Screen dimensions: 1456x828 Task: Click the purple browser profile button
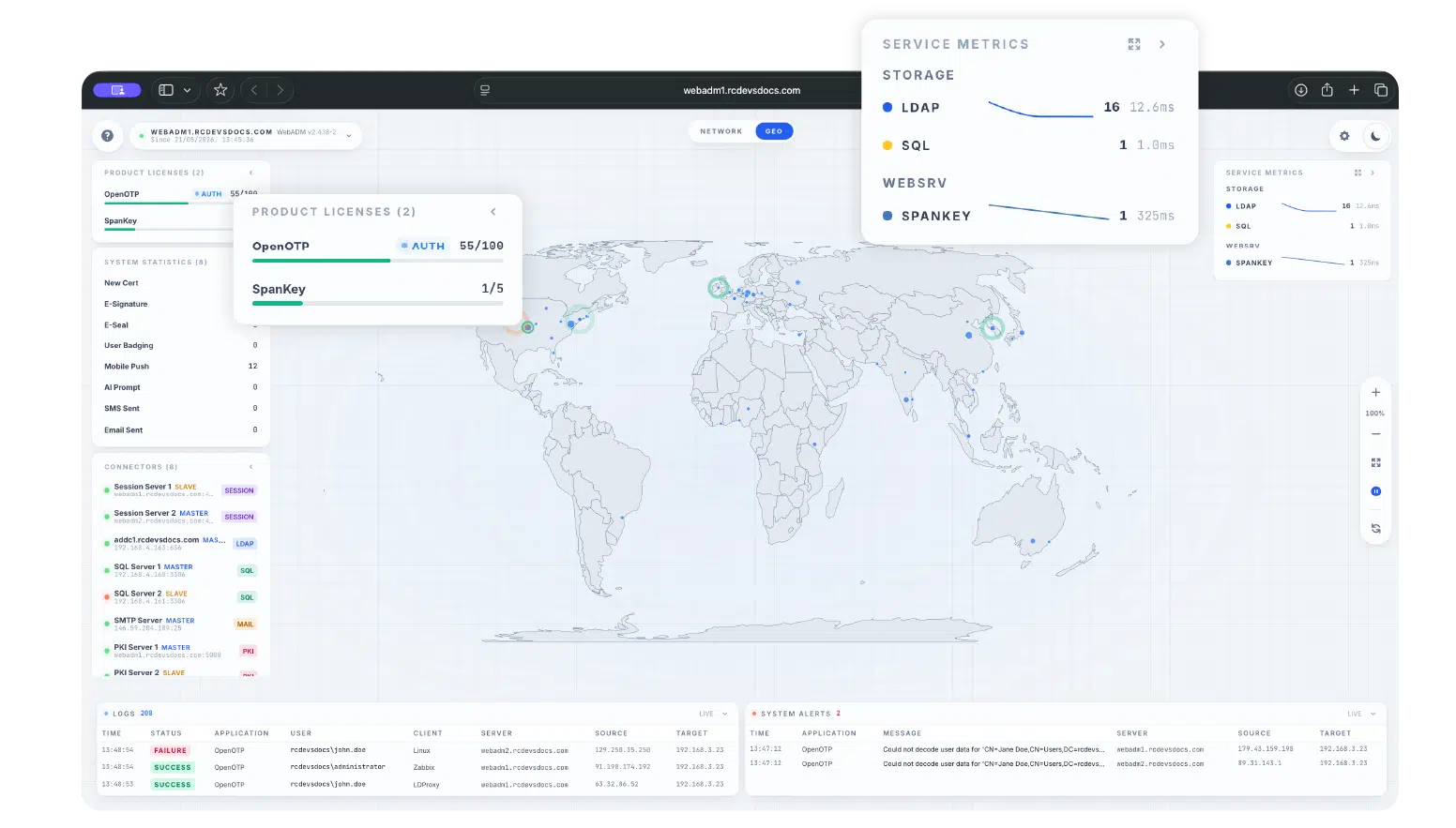tap(117, 90)
